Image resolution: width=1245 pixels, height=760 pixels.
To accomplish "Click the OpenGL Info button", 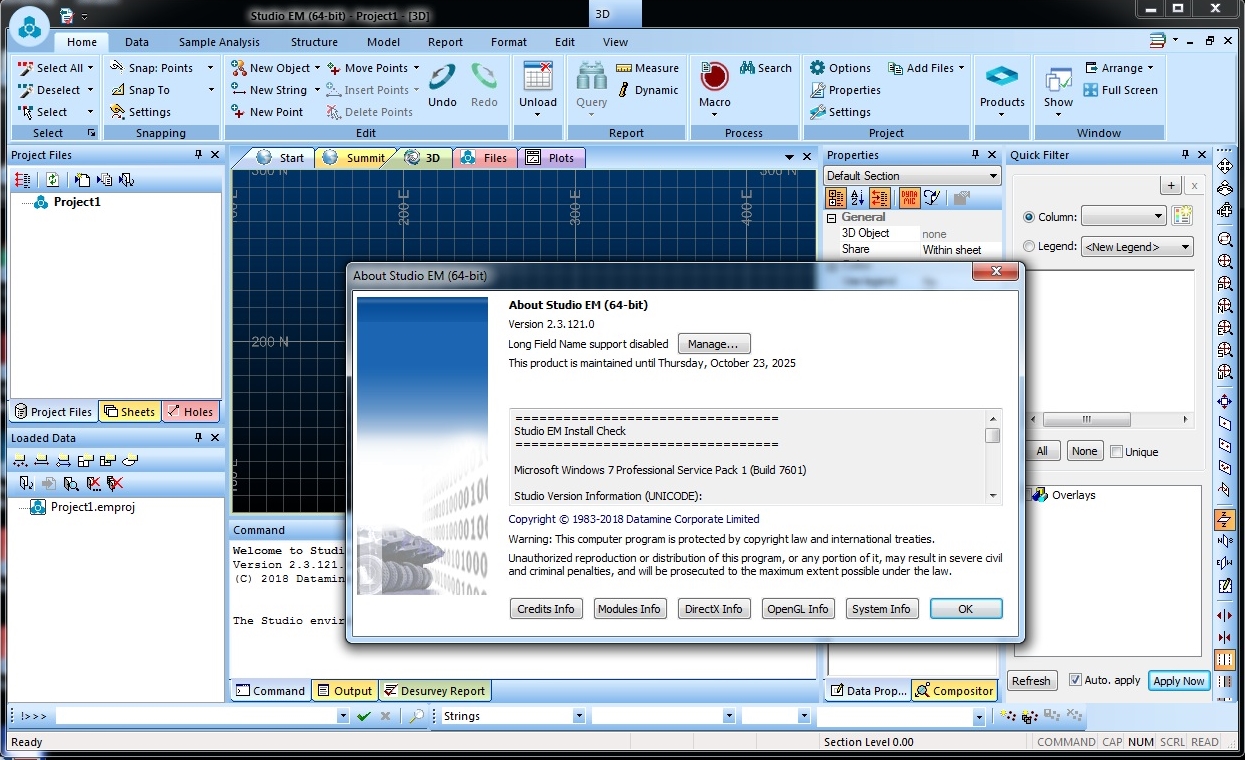I will [x=797, y=609].
